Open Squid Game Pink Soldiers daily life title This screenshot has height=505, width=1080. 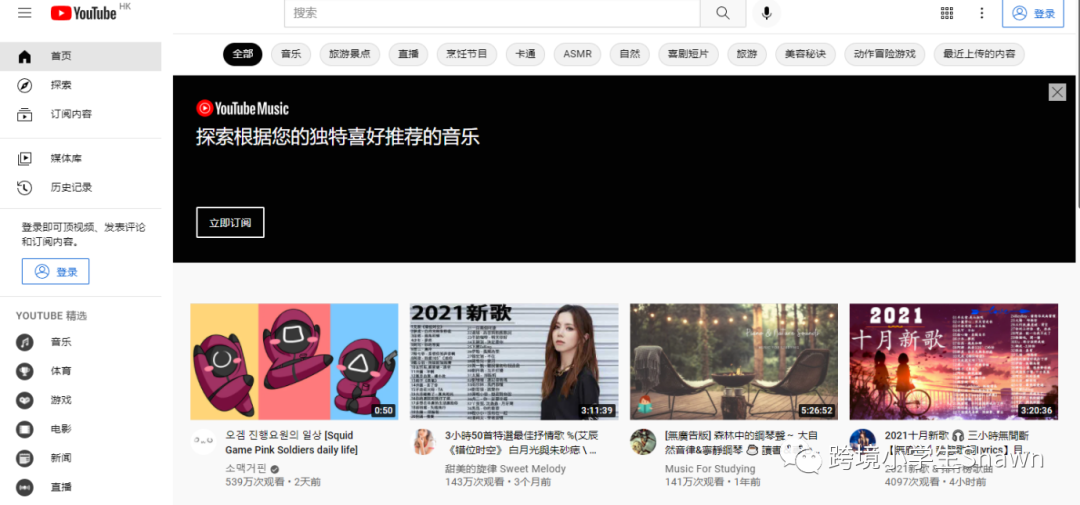click(292, 442)
